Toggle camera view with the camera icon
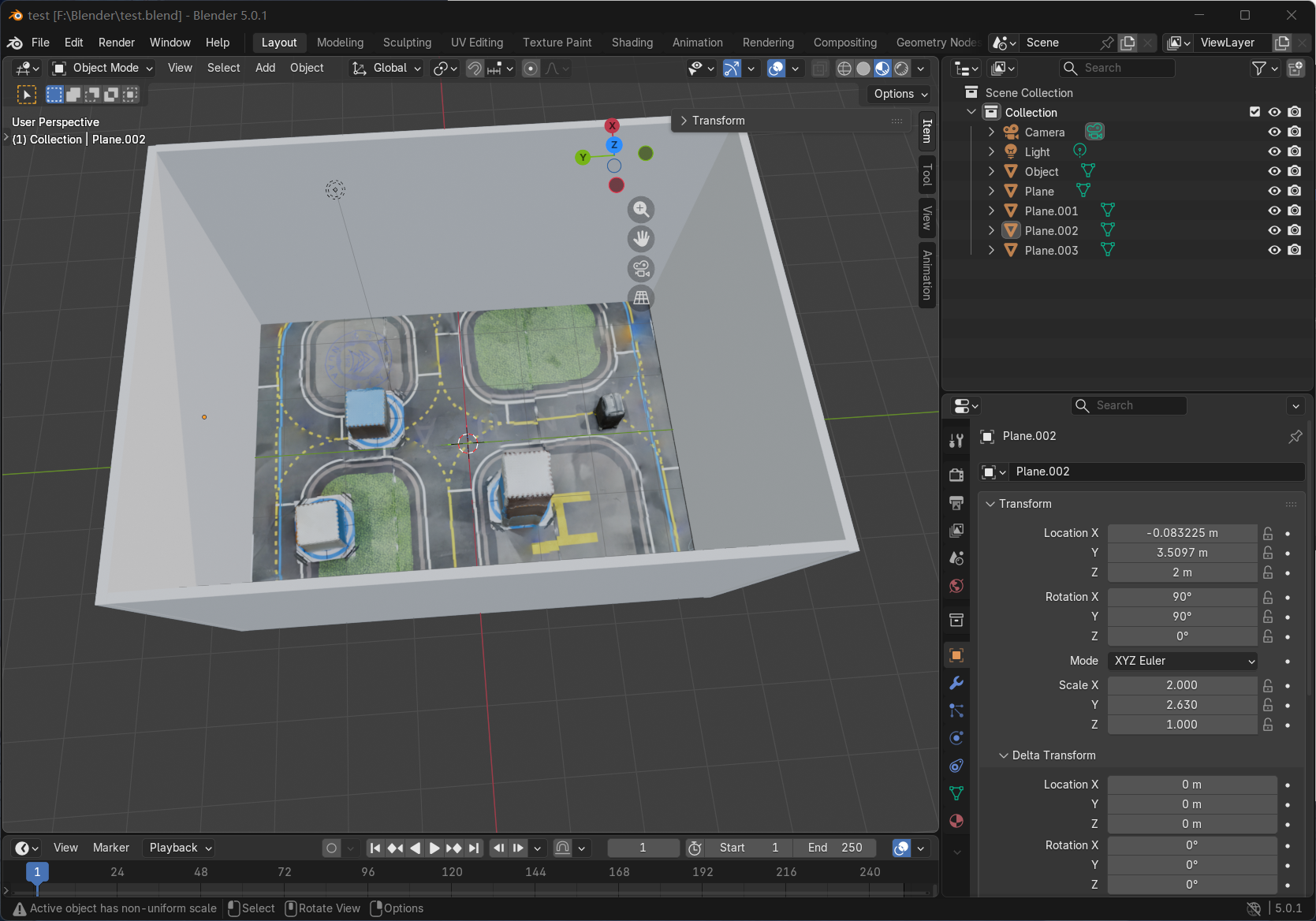This screenshot has height=921, width=1316. [641, 269]
